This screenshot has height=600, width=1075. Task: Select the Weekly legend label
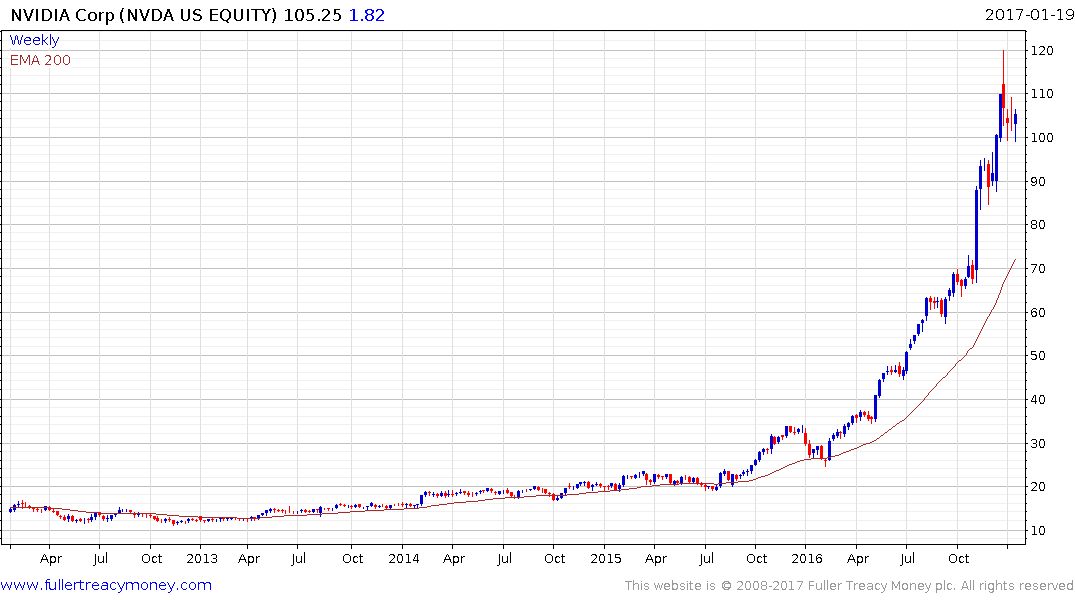[34, 40]
